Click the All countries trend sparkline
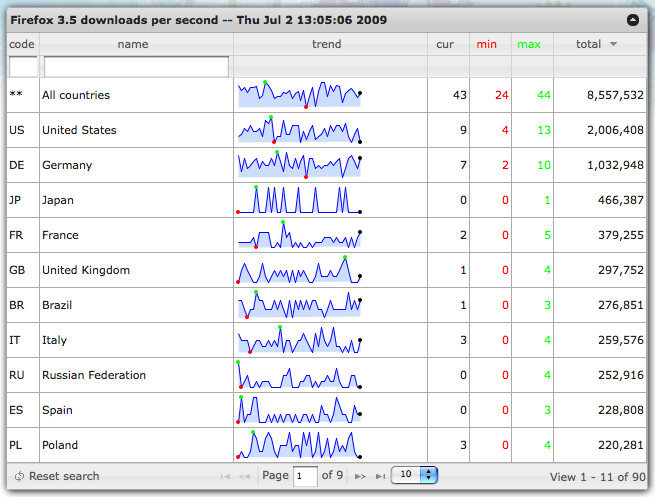The height and width of the screenshot is (497, 655). point(299,94)
